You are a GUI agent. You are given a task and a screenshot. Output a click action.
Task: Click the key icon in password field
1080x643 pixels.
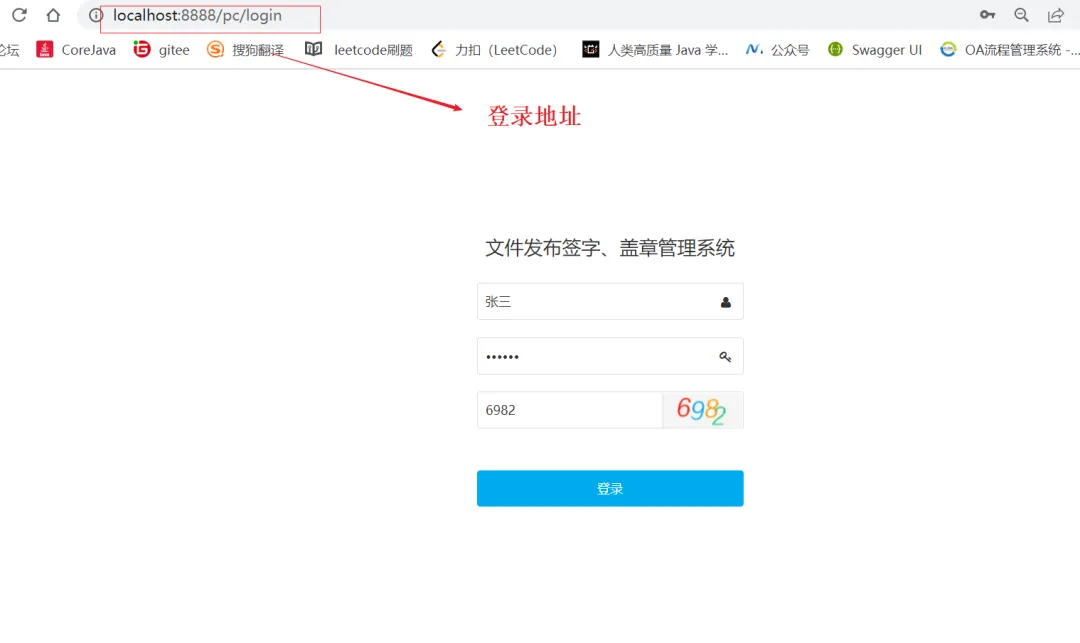pyautogui.click(x=725, y=356)
